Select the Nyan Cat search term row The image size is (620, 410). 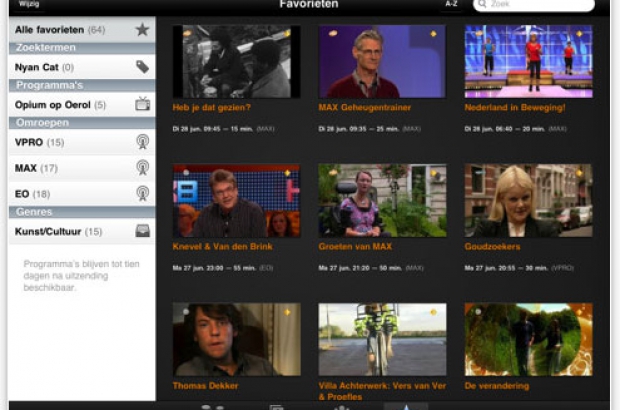82,67
